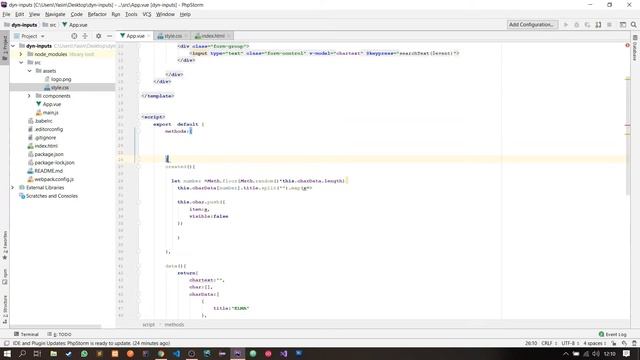Open the Navigate menu
The width and height of the screenshot is (640, 360).
click(x=55, y=14)
